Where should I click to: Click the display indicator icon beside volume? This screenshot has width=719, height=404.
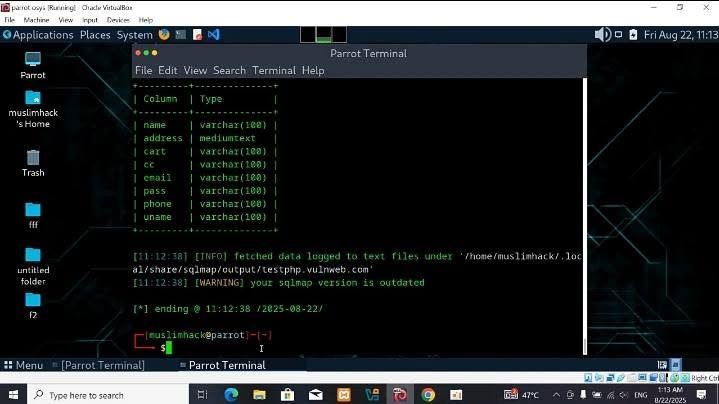click(619, 34)
